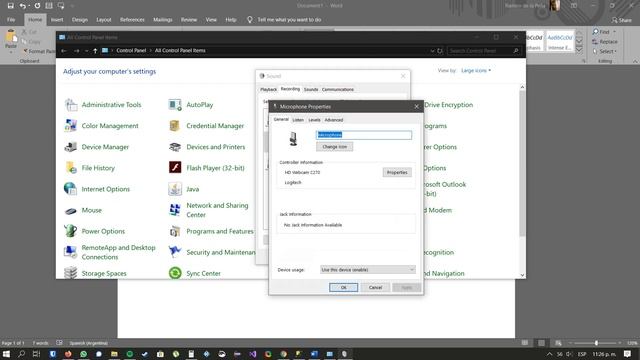The image size is (640, 360).
Task: Close the Microphone Properties dialog
Action: (x=416, y=107)
